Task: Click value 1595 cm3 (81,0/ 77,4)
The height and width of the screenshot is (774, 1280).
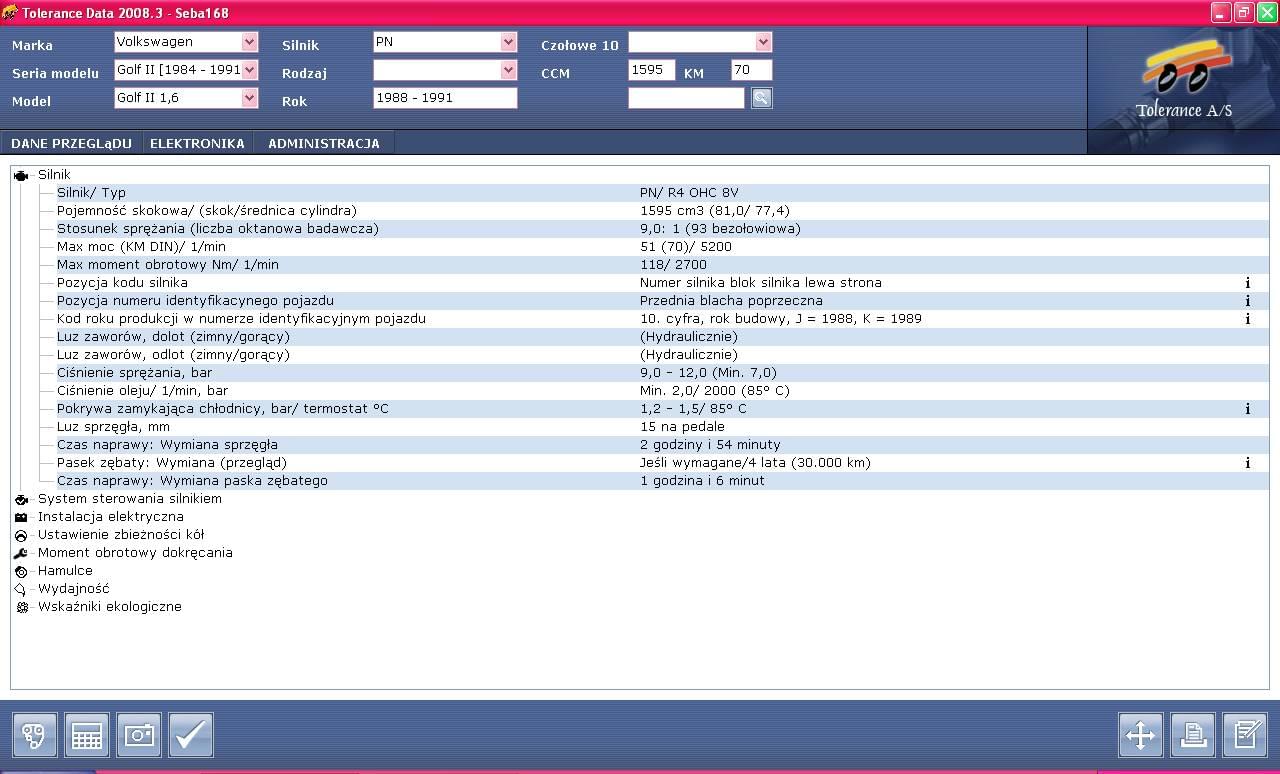Action: [x=715, y=211]
